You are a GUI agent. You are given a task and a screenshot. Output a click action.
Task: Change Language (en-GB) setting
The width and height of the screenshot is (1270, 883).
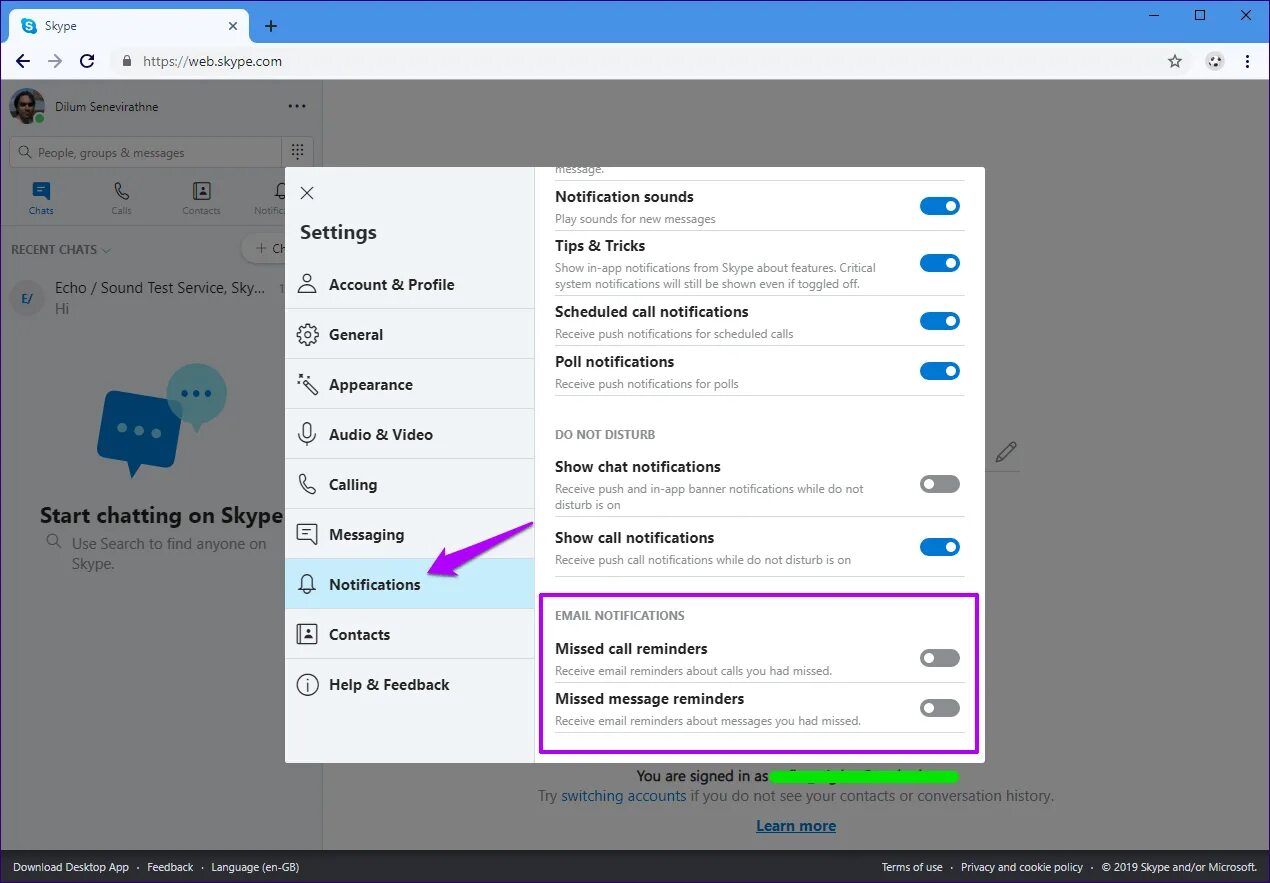pos(255,867)
